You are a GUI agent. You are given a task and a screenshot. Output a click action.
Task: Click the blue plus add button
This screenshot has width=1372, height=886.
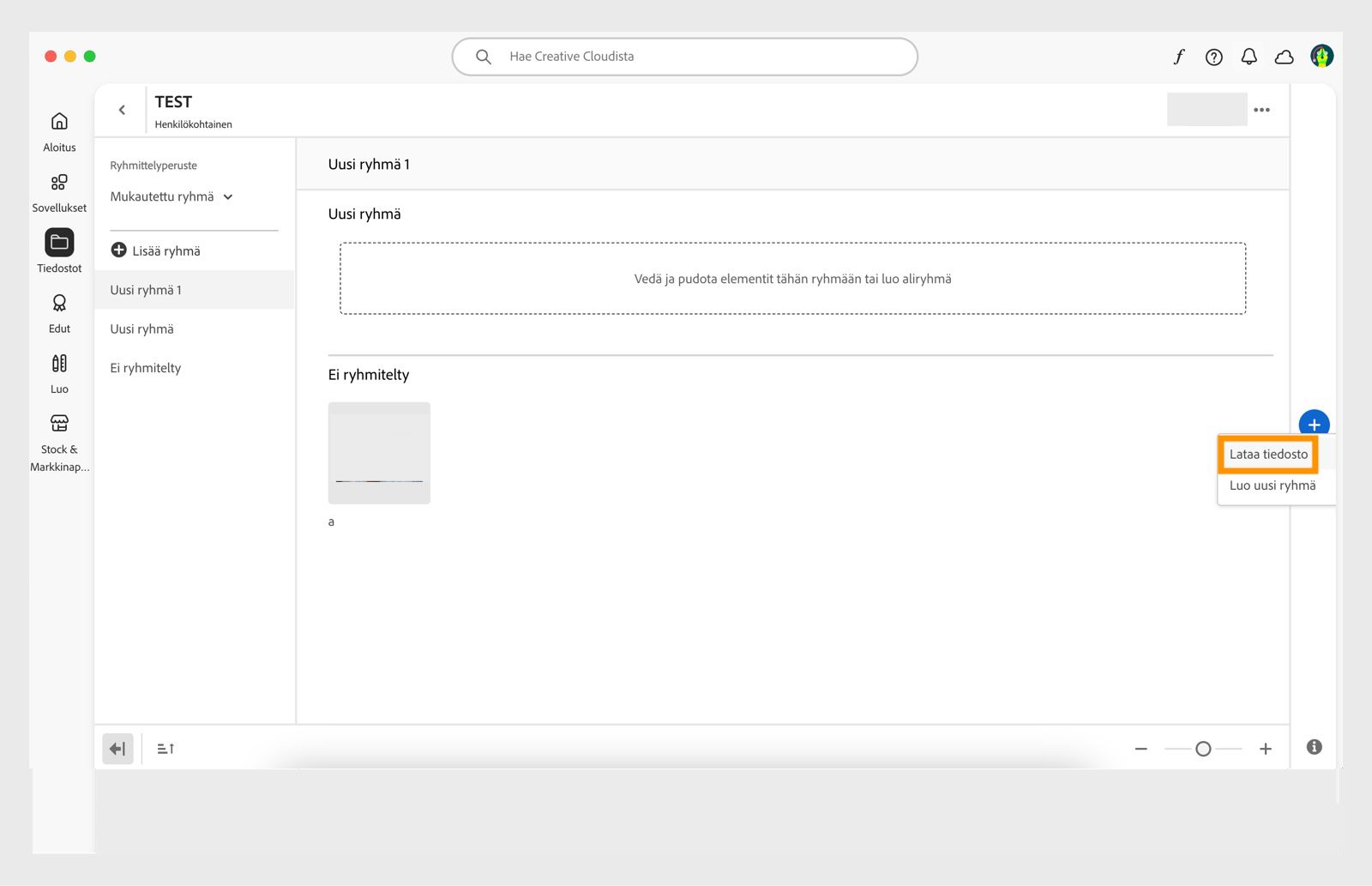pos(1314,424)
